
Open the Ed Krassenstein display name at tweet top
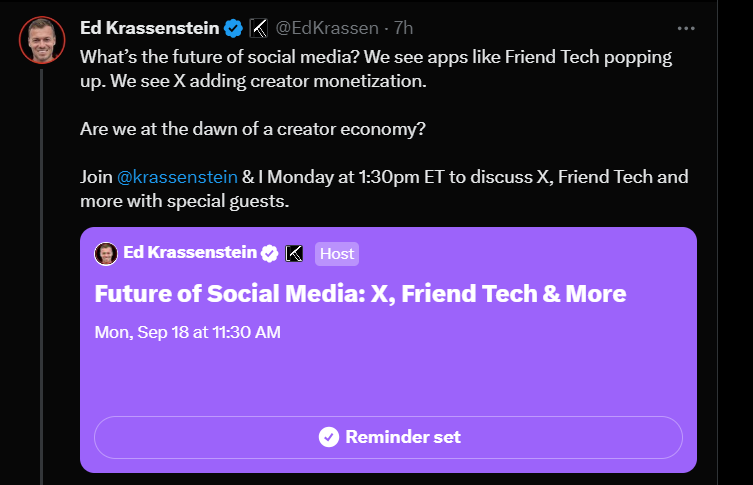[x=149, y=28]
